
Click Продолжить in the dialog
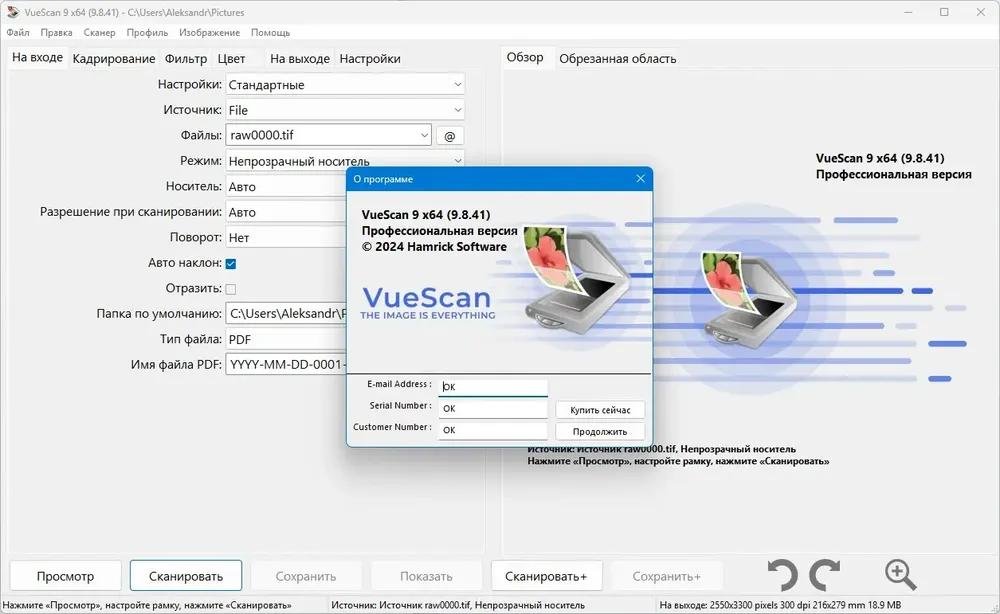[x=600, y=432]
